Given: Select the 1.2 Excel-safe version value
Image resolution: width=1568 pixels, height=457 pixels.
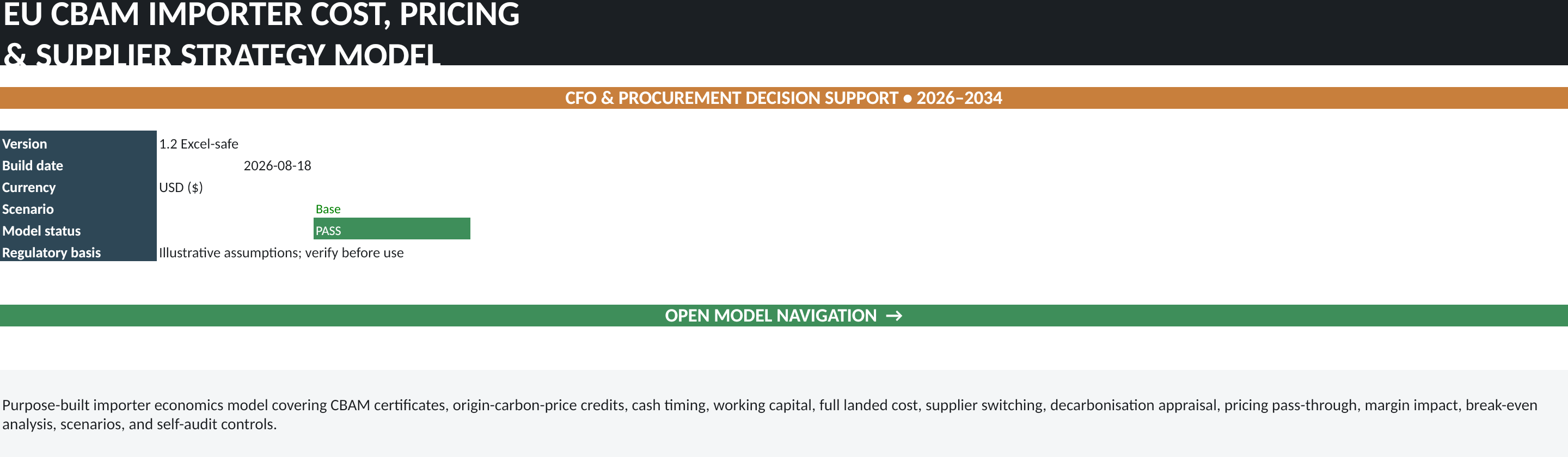Looking at the screenshot, I should click(198, 144).
